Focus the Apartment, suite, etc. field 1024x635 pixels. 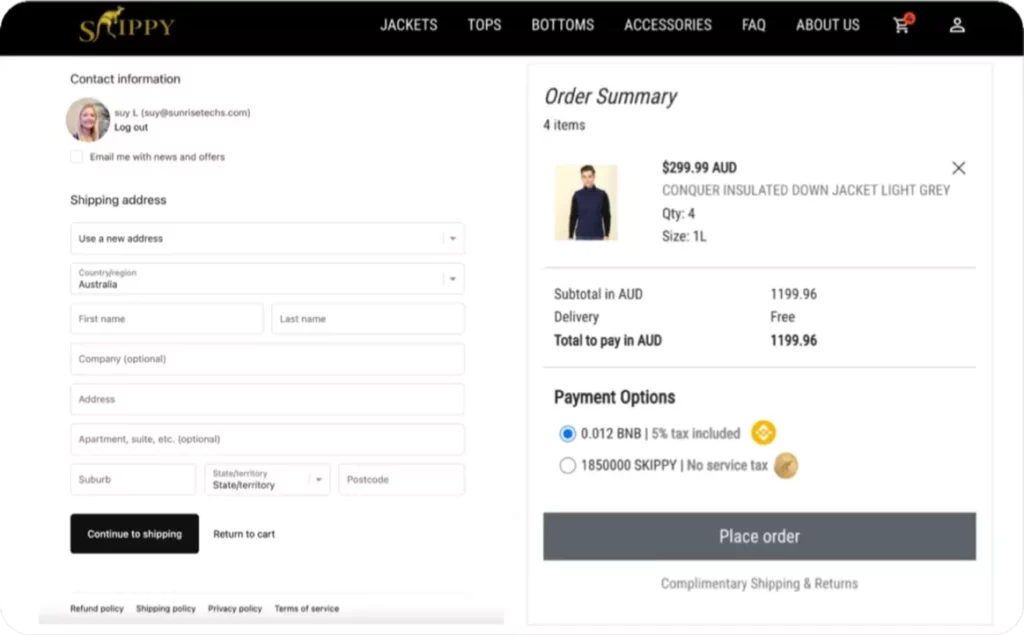click(267, 439)
